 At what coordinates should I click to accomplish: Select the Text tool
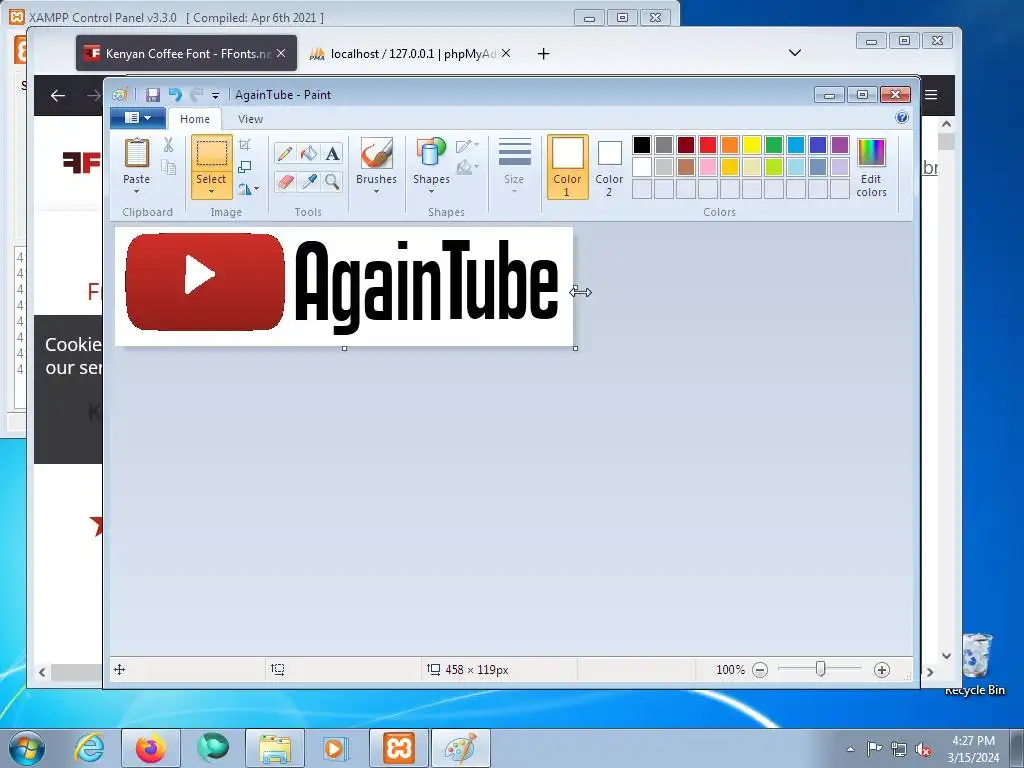pos(332,153)
